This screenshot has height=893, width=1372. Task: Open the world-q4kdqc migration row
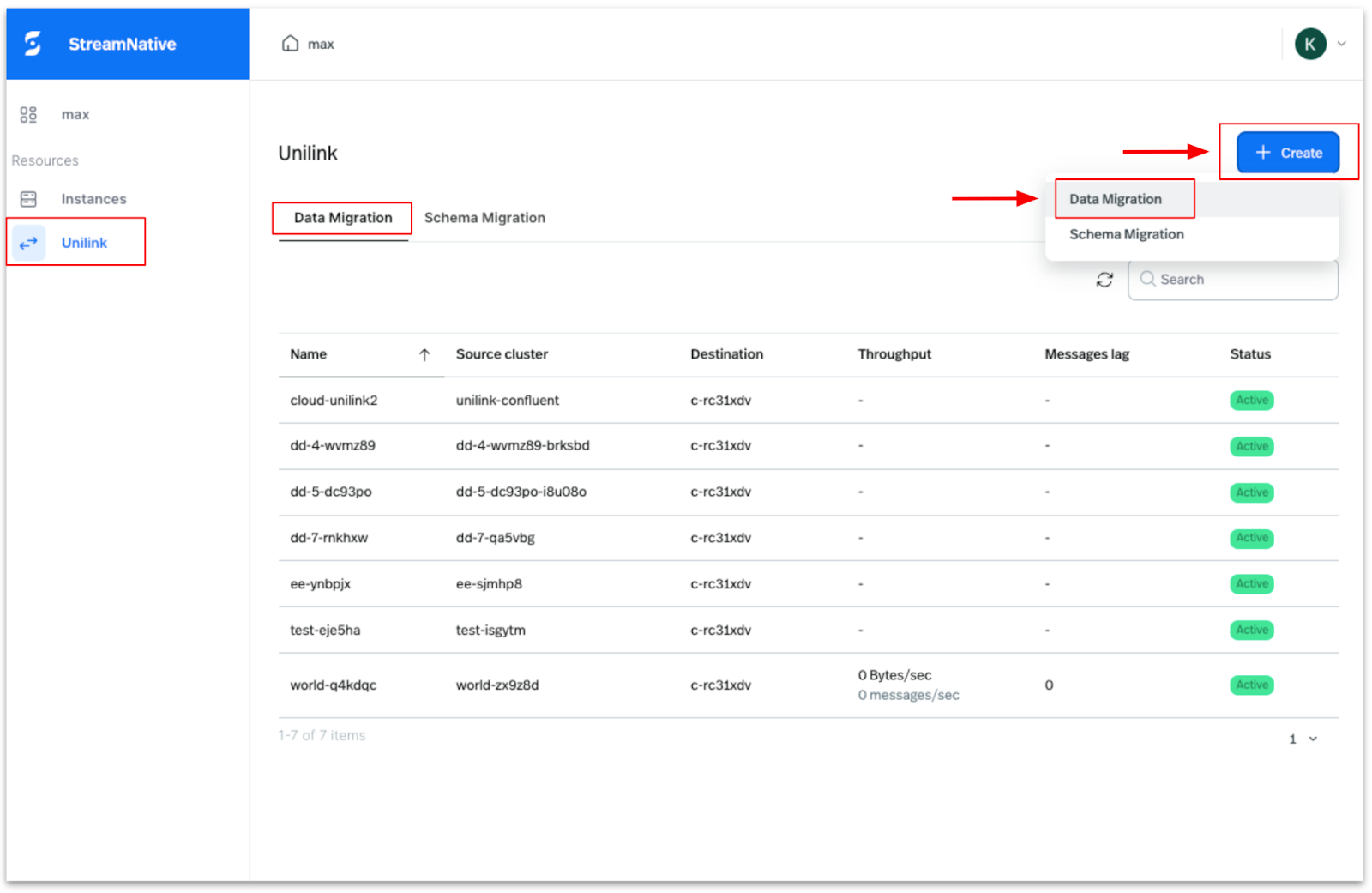(333, 685)
